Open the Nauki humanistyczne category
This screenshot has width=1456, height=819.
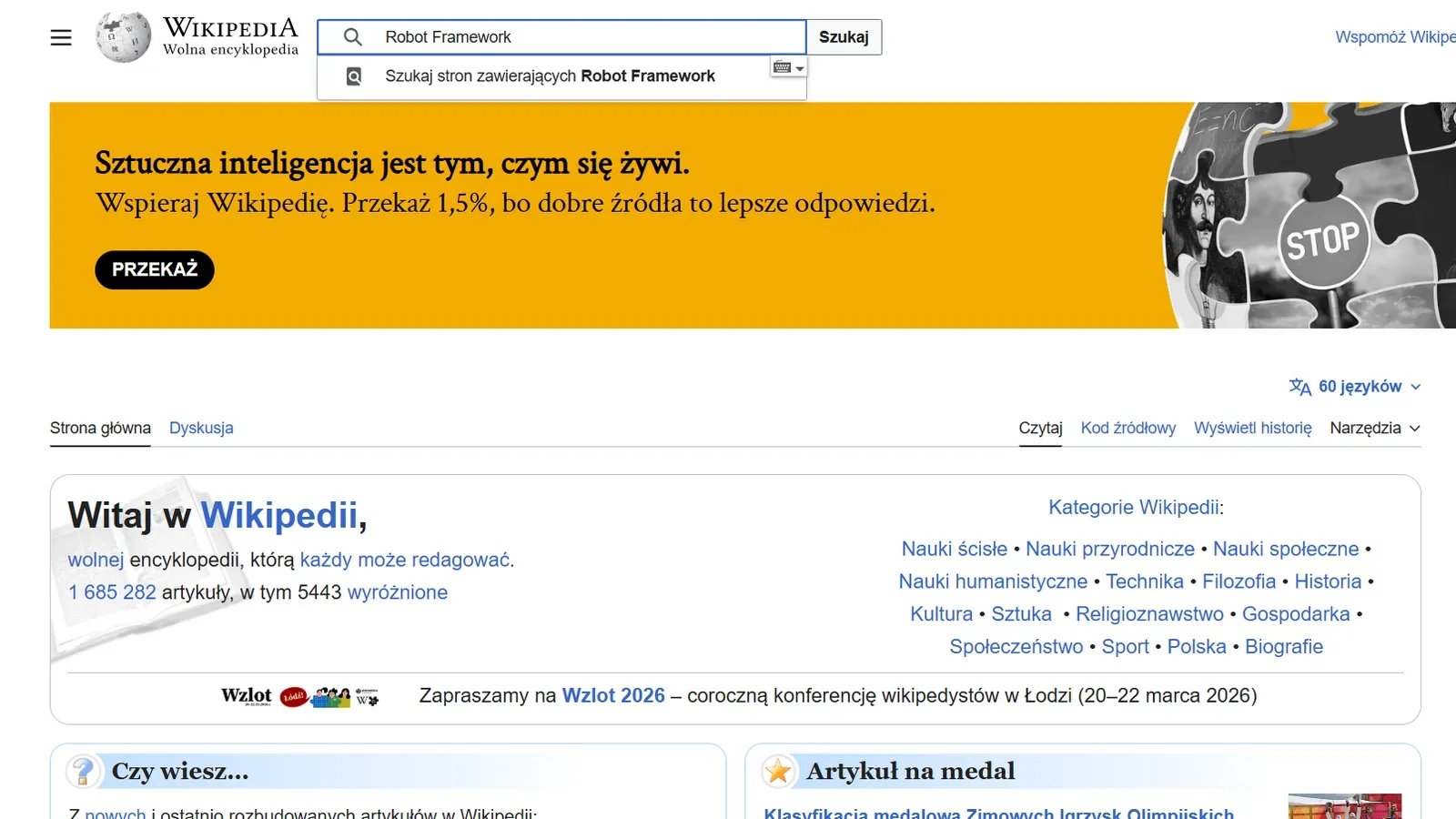[993, 581]
